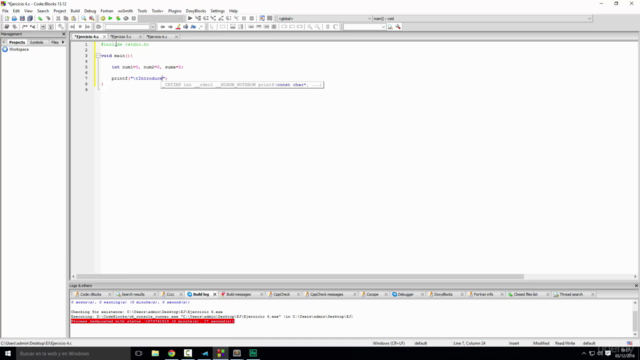Screen dimensions: 640x360
Task: Click Next line debug icon
Action: [206, 18]
